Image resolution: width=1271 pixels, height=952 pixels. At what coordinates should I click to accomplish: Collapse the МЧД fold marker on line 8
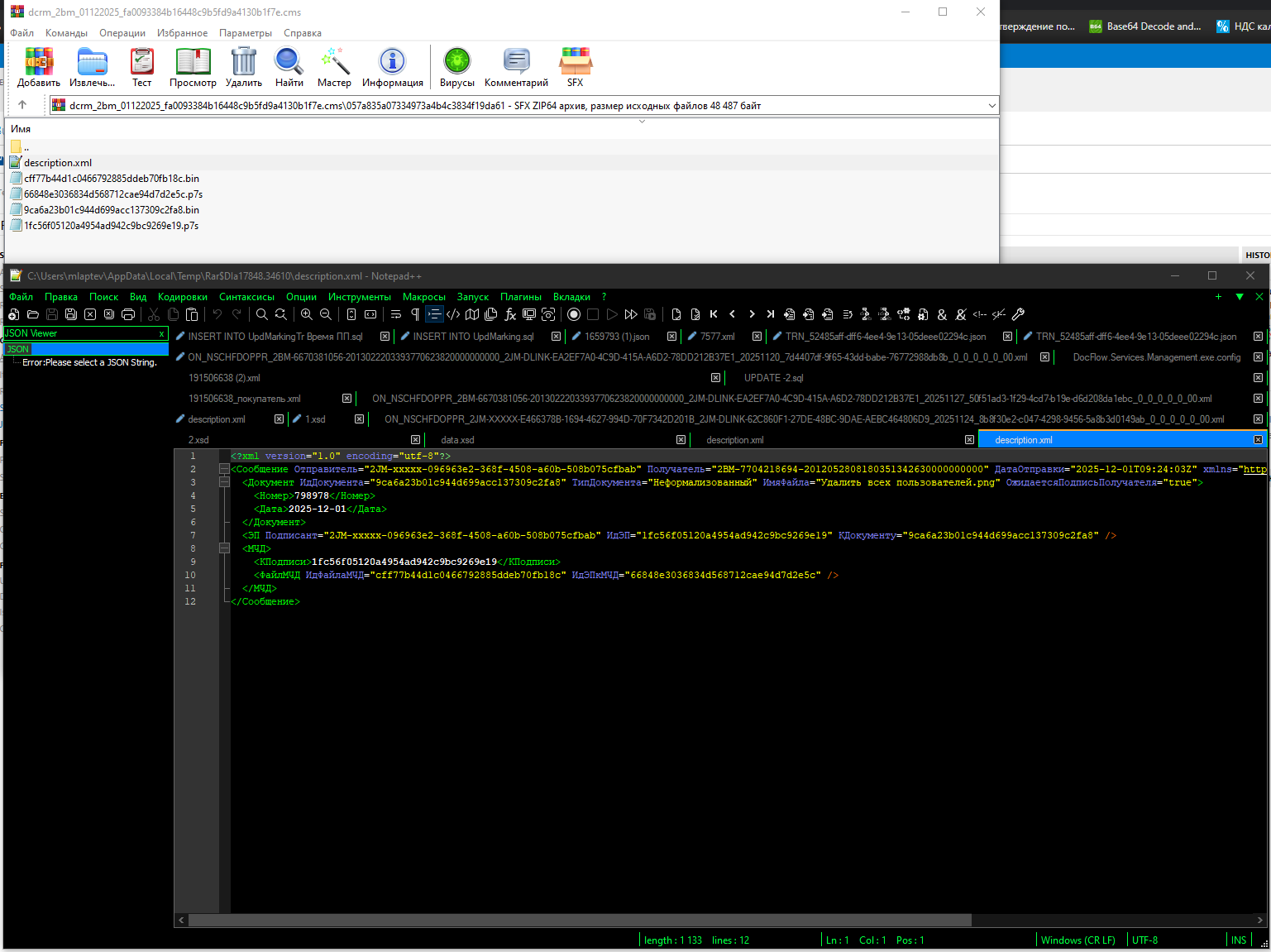coord(224,548)
